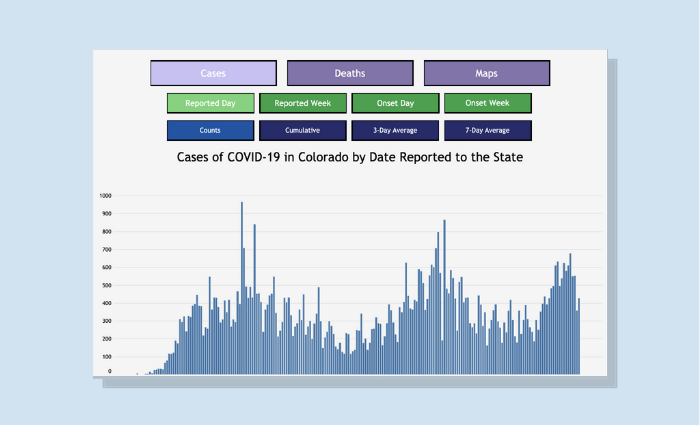Image resolution: width=700 pixels, height=425 pixels.
Task: Click the 1000 label on y-axis
Action: pos(105,196)
